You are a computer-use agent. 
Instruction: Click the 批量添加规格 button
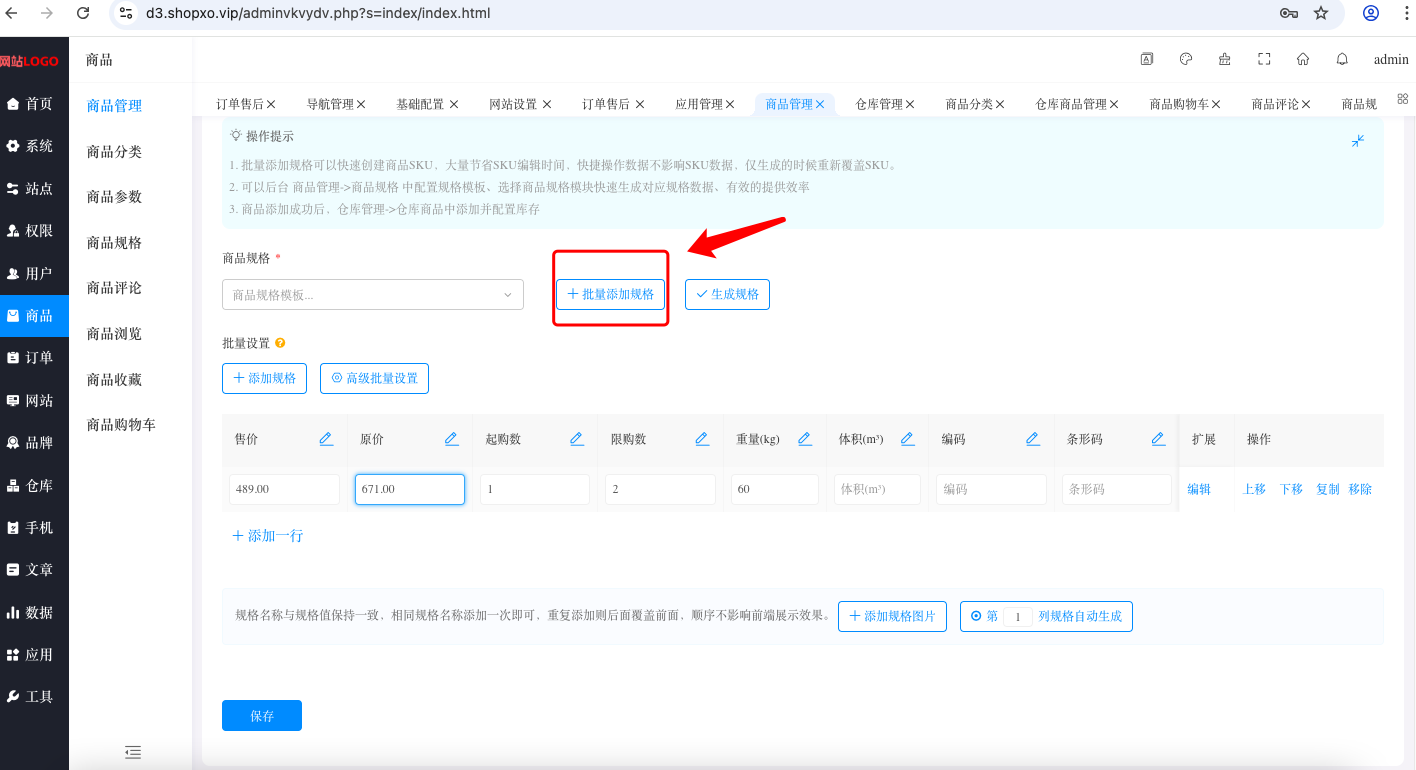click(611, 294)
